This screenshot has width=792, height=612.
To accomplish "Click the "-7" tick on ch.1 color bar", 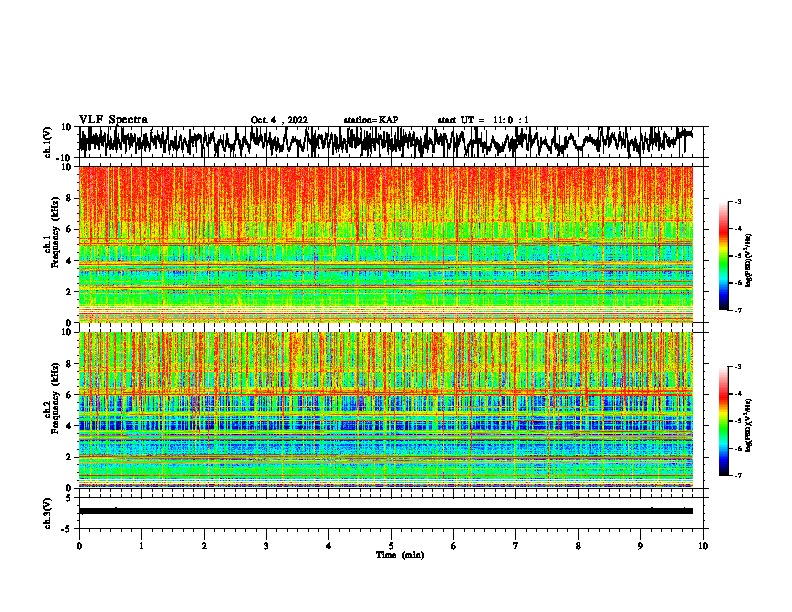I will 737,310.
